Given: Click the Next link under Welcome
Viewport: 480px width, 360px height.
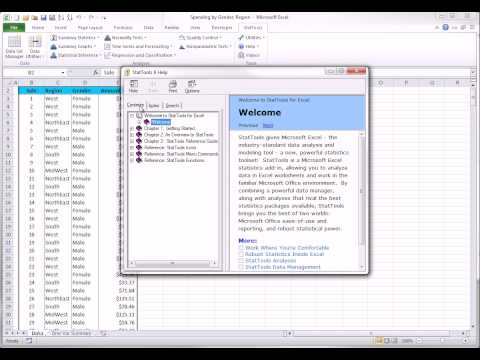Looking at the screenshot, I should pyautogui.click(x=268, y=125).
